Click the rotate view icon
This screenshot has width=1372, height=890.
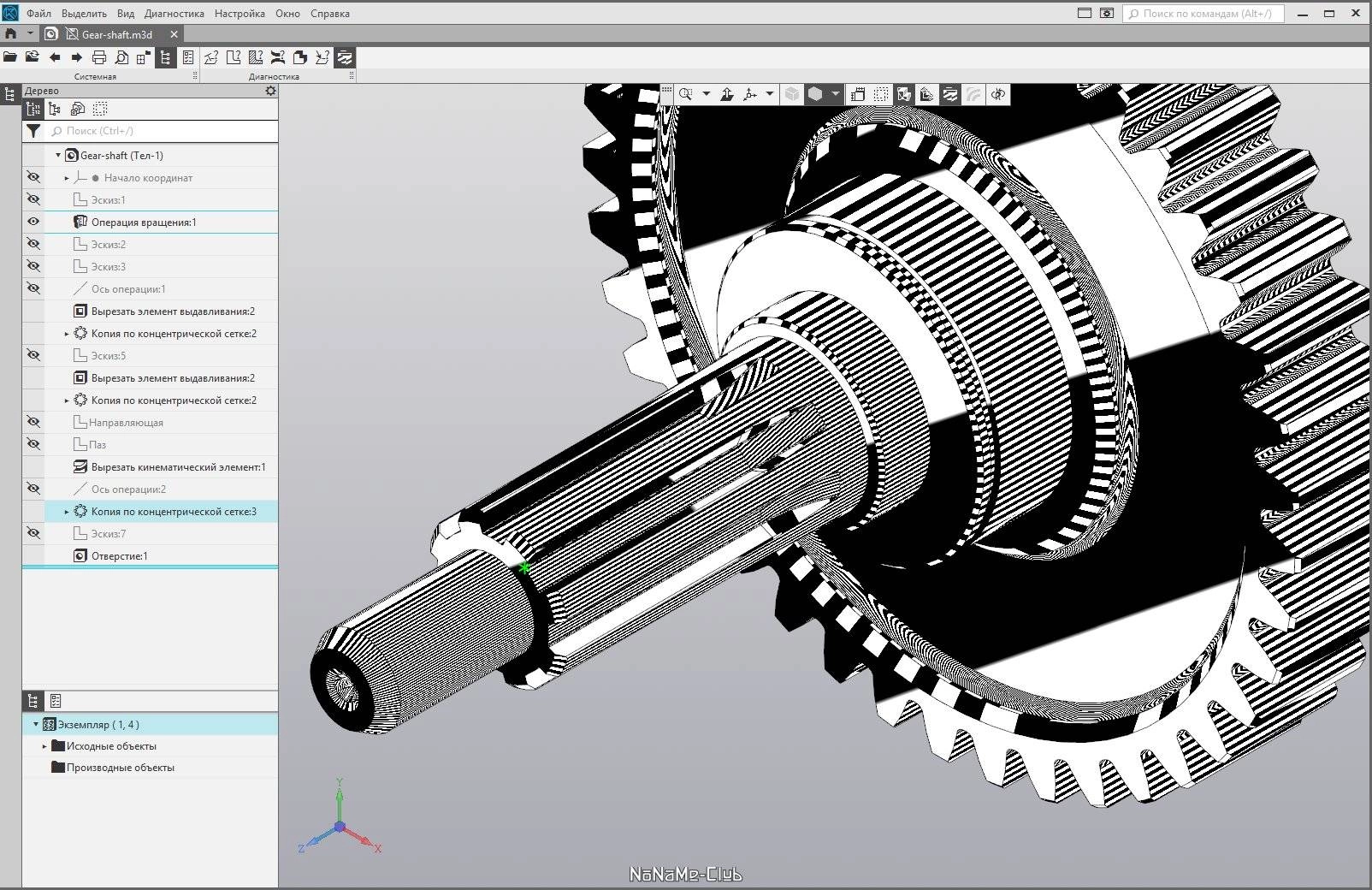(997, 94)
